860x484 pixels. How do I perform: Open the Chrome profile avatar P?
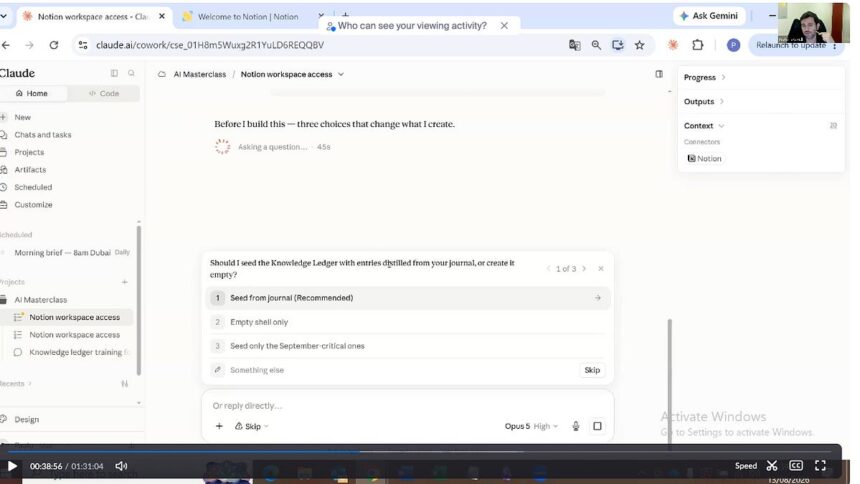coord(733,45)
